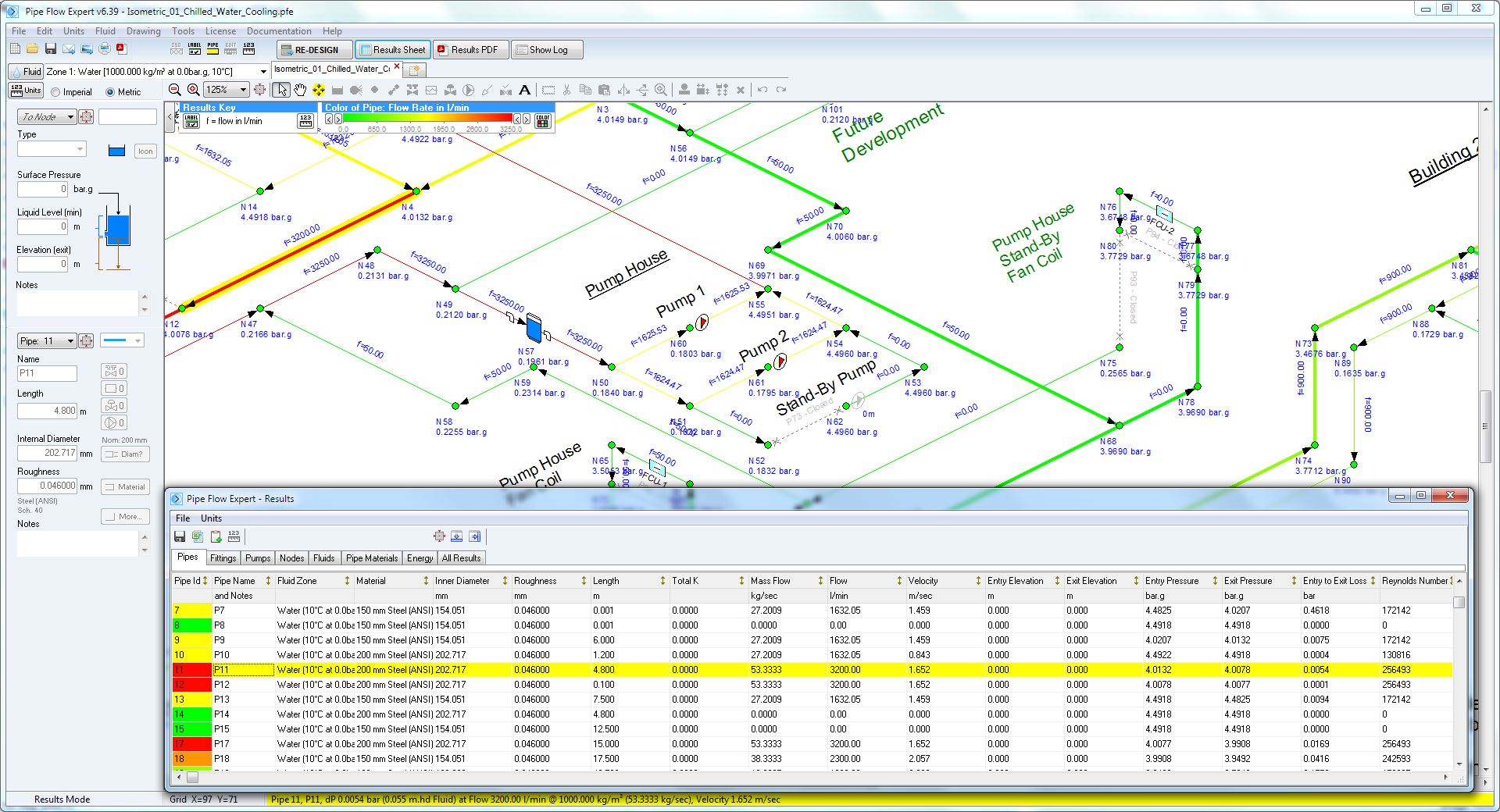Select the Imperial units radio button

pyautogui.click(x=55, y=92)
